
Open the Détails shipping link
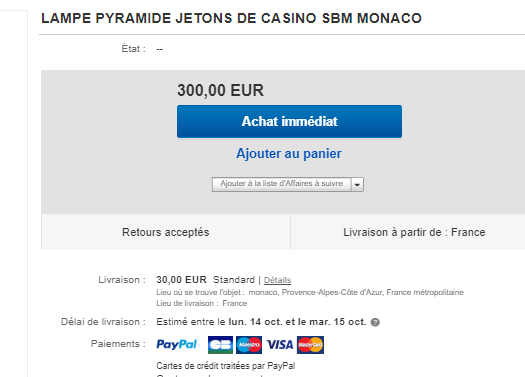pyautogui.click(x=278, y=280)
